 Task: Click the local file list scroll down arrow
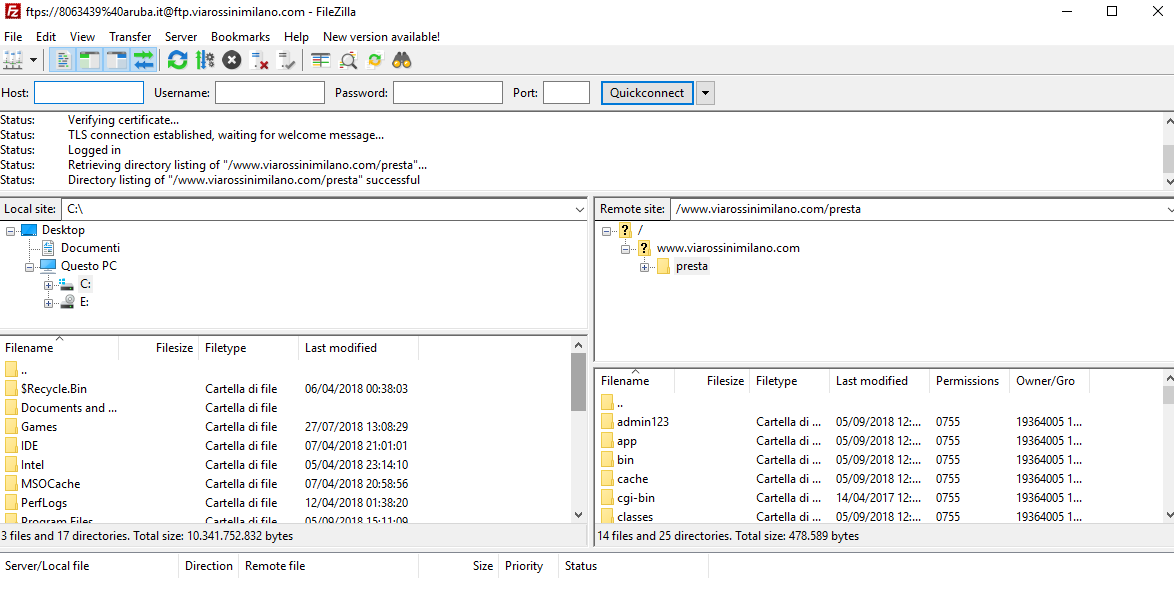[x=578, y=515]
